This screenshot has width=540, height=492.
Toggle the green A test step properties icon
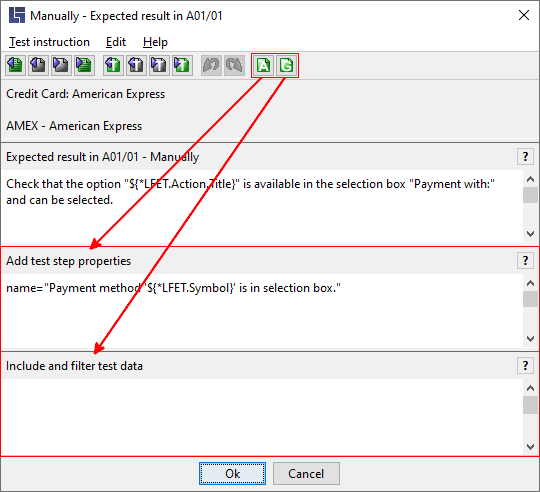pos(264,65)
